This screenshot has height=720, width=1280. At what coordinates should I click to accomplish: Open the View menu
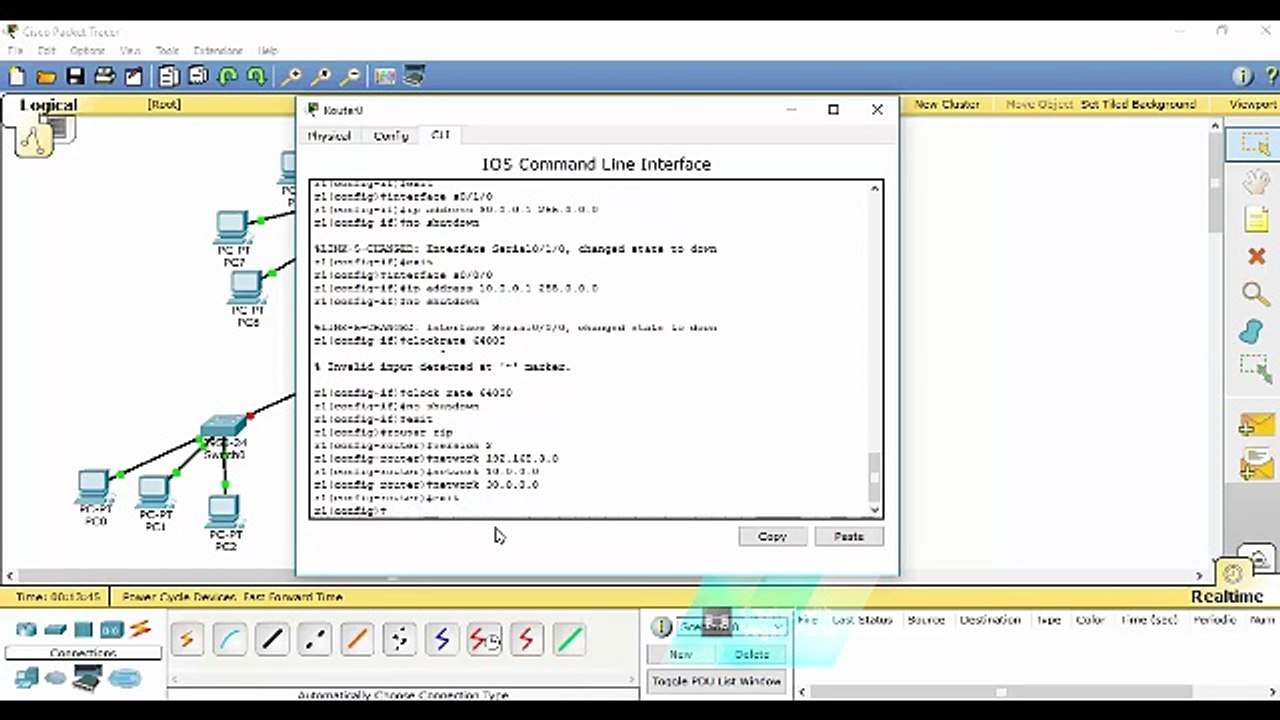[x=130, y=50]
